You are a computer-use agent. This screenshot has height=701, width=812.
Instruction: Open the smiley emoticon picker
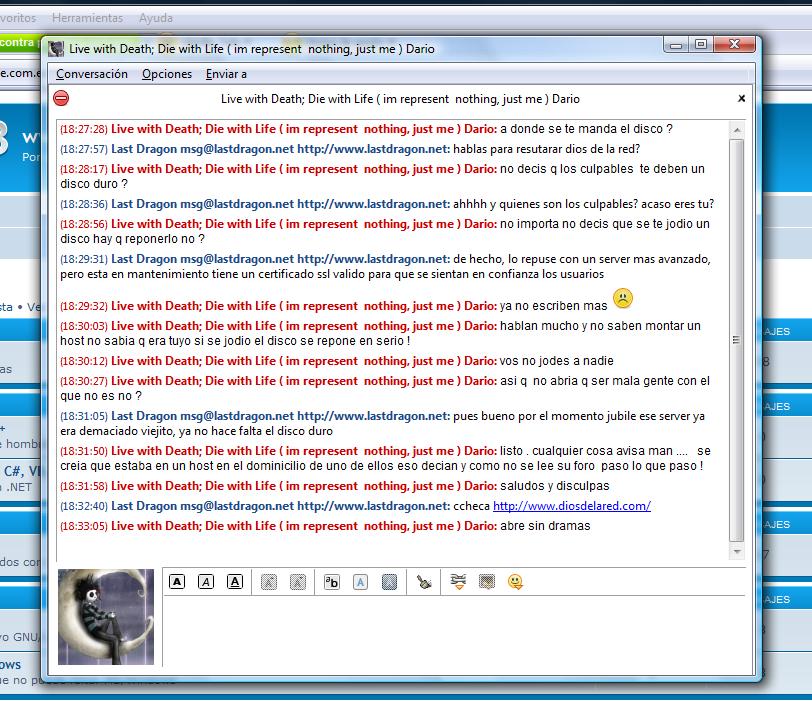516,581
